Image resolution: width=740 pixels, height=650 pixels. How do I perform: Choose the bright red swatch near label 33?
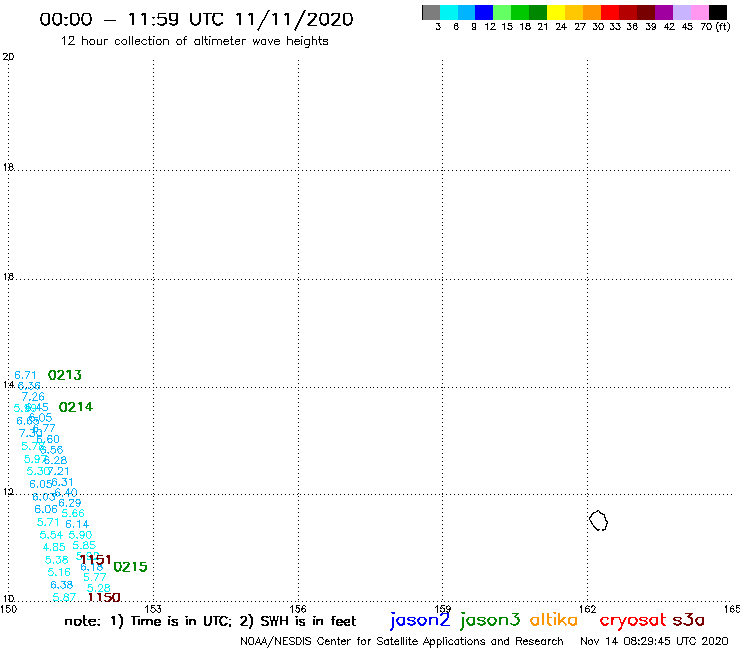[610, 12]
